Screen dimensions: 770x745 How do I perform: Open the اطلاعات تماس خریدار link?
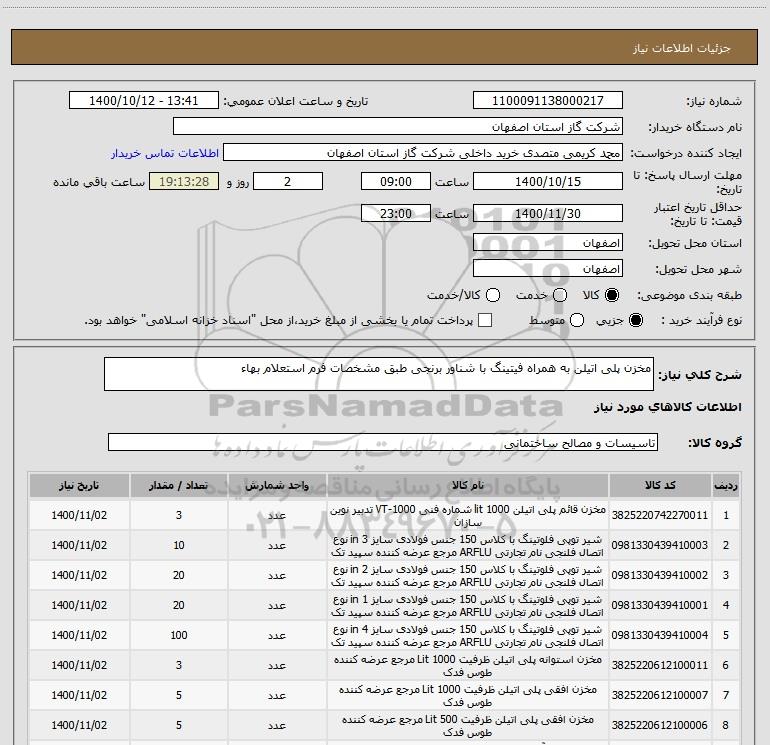tap(165, 153)
